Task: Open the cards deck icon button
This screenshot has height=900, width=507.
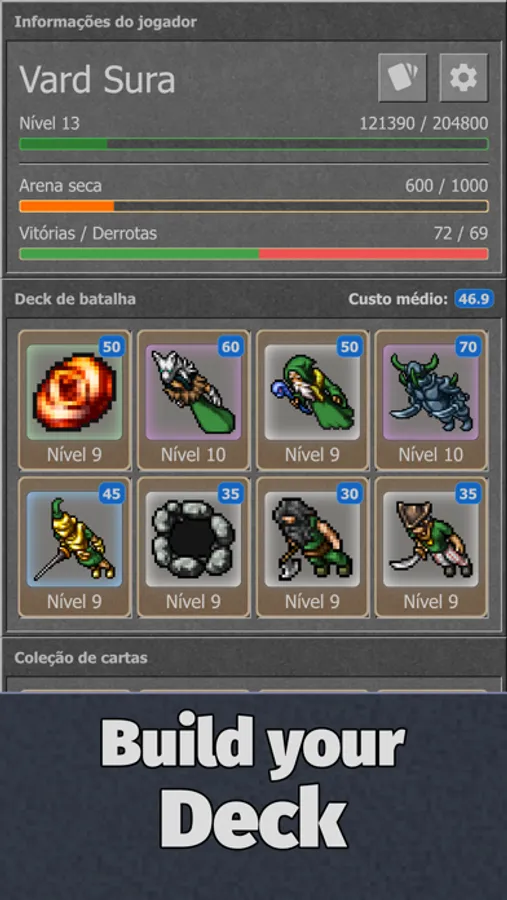Action: pyautogui.click(x=402, y=77)
